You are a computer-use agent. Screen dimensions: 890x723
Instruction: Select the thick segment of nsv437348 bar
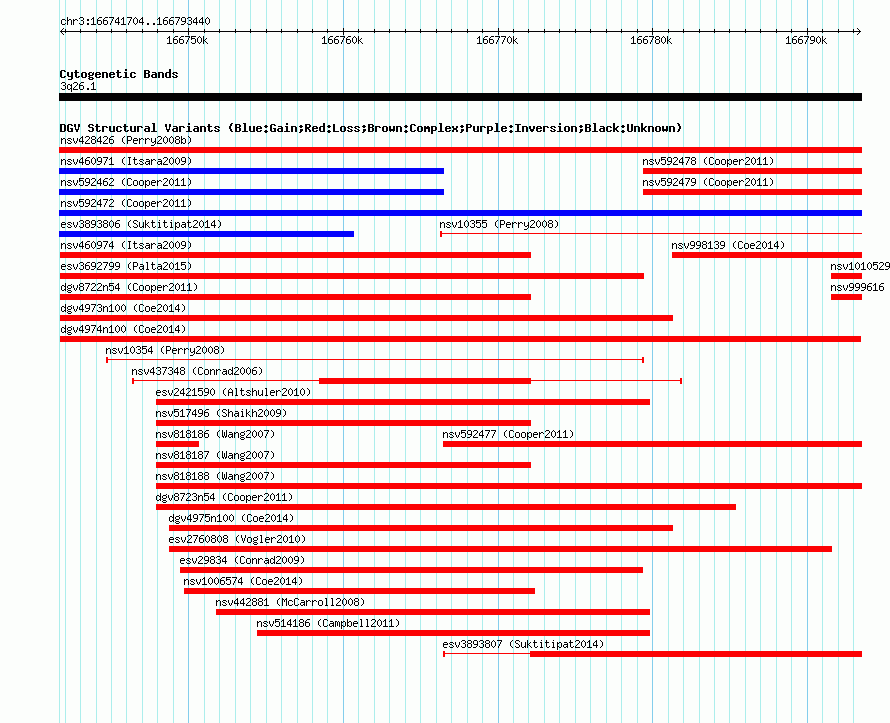[x=425, y=381]
